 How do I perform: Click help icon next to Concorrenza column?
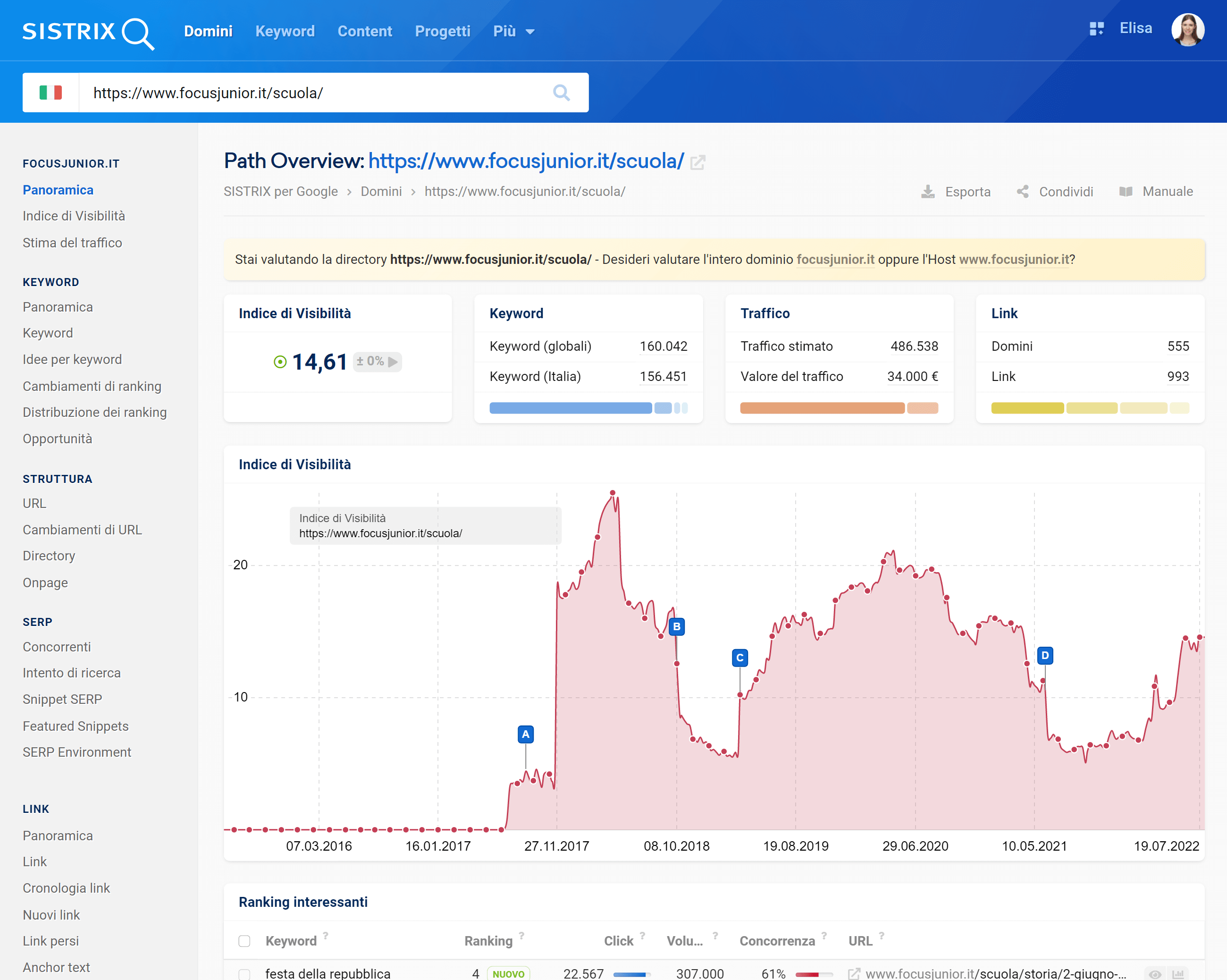click(x=824, y=935)
